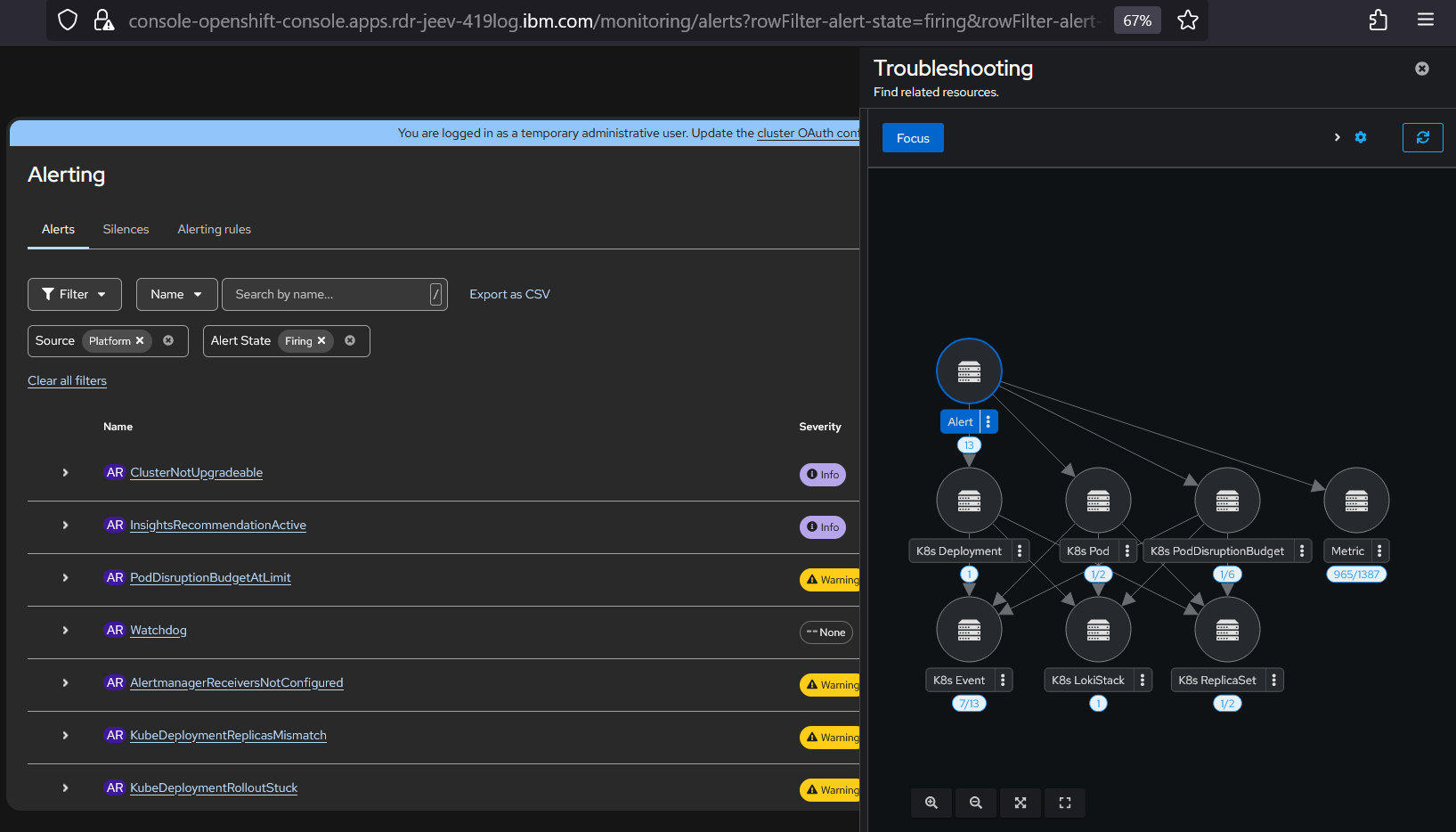This screenshot has height=832, width=1456.
Task: Switch to the Alerting rules tab
Action: (214, 229)
